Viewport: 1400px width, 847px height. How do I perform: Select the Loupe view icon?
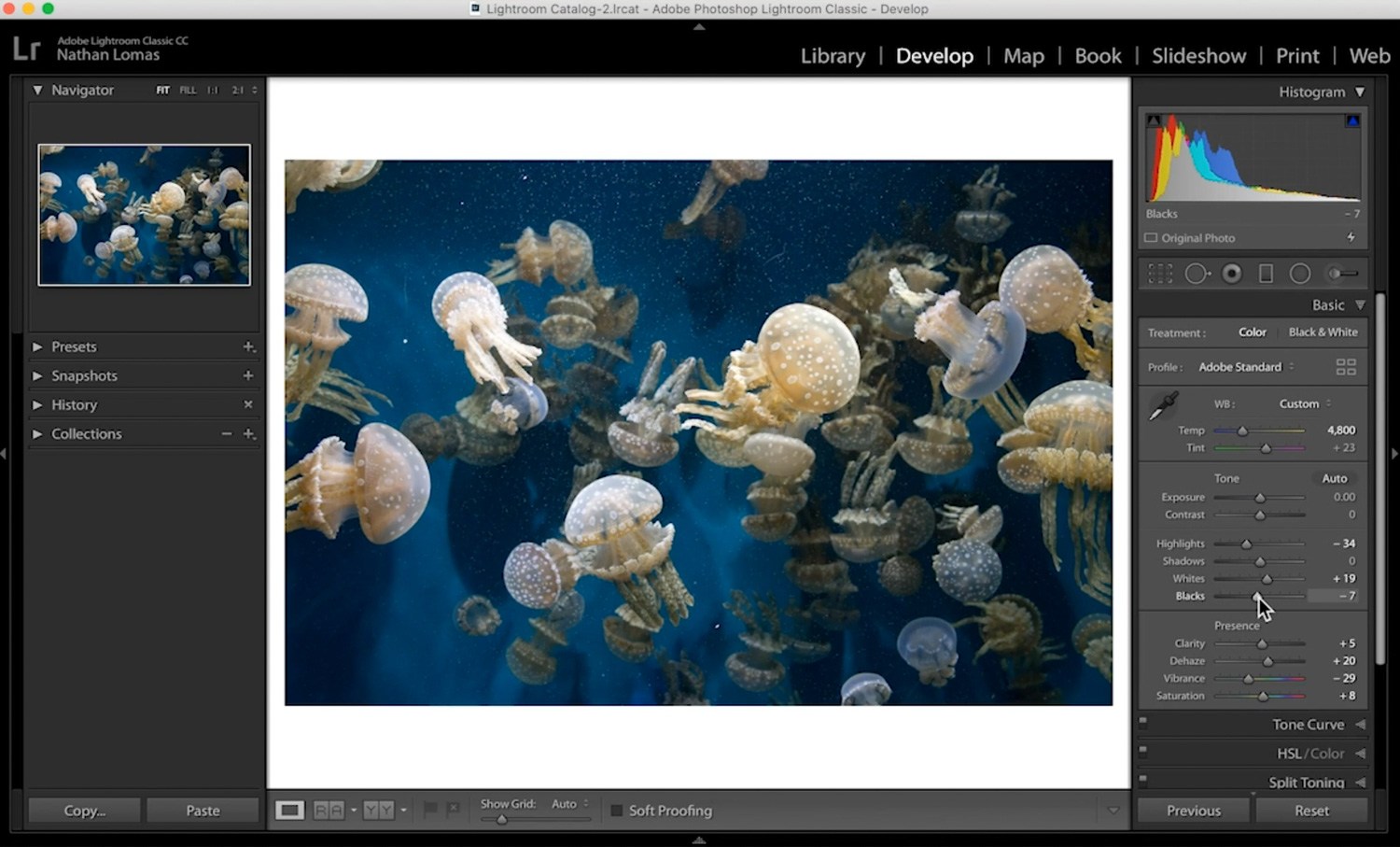[x=289, y=810]
